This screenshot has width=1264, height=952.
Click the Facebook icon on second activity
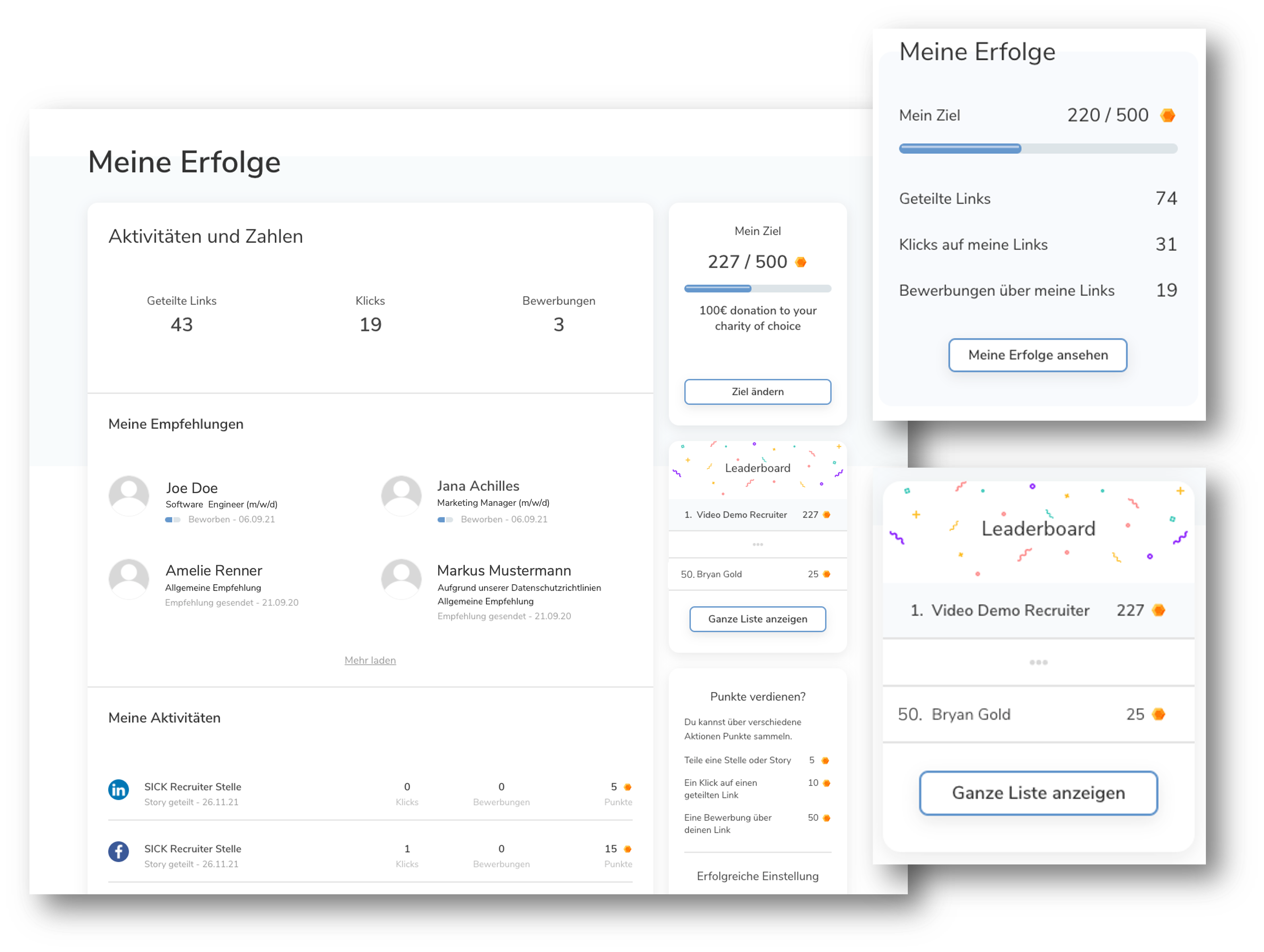[x=118, y=851]
